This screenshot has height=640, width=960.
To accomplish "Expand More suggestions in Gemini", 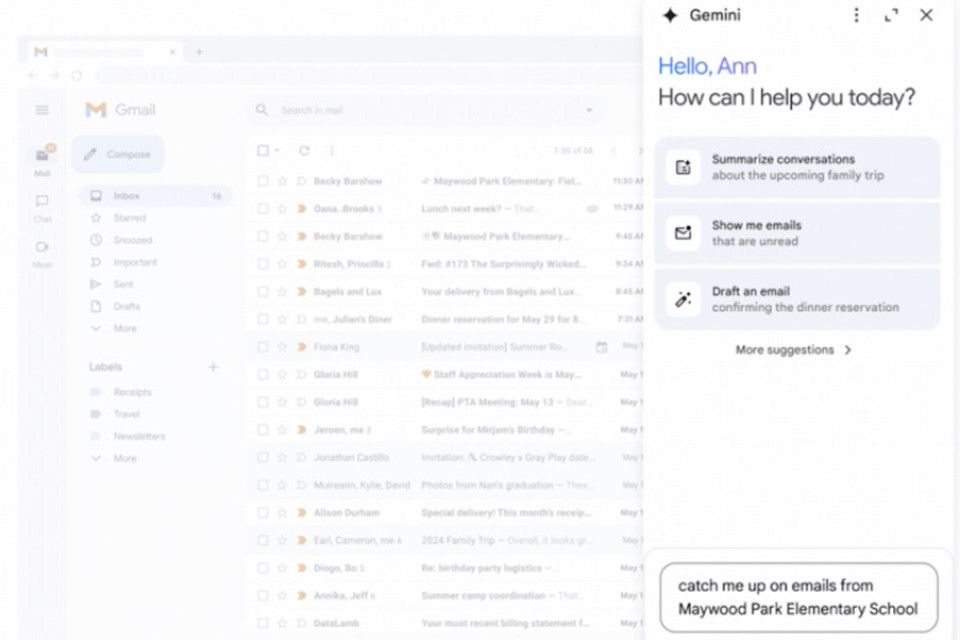I will pyautogui.click(x=793, y=350).
